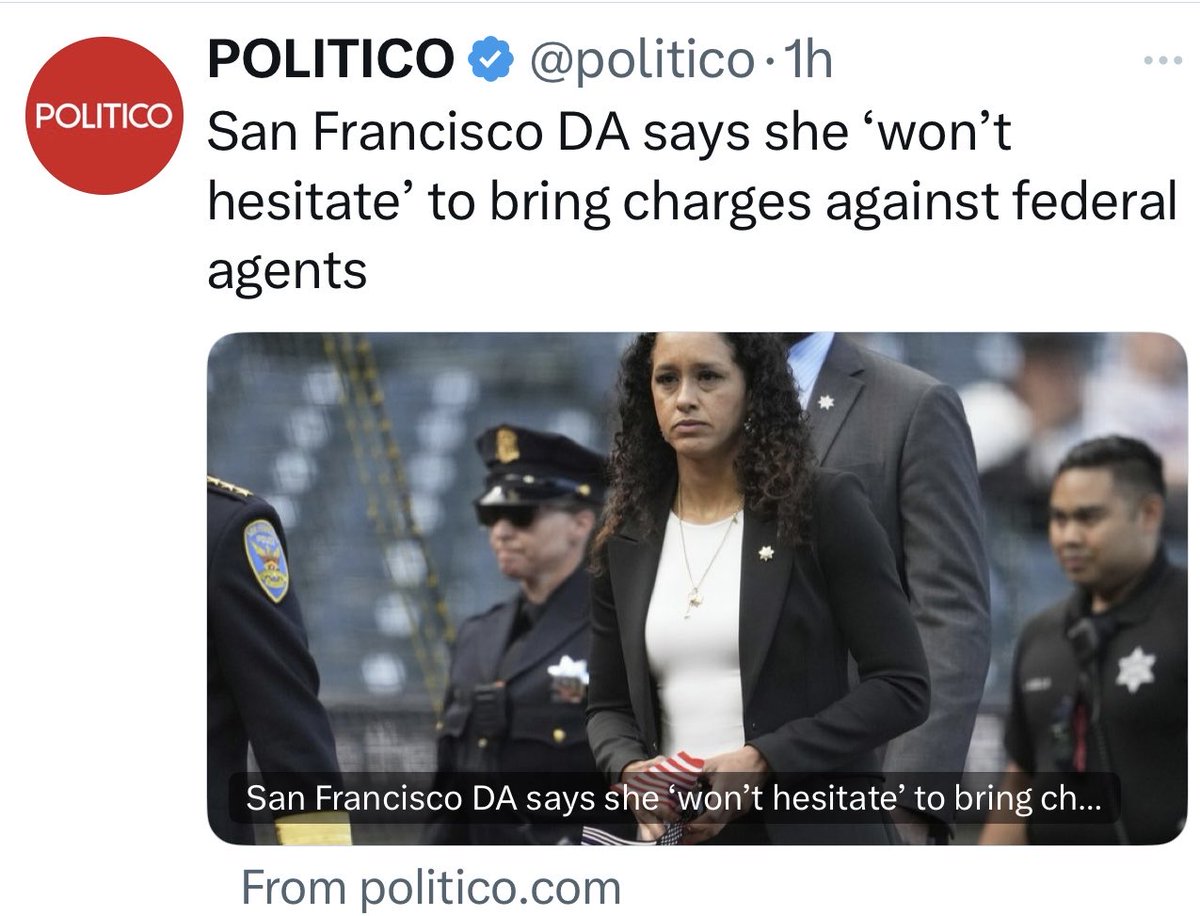Follow the From politico.com link
Image resolution: width=1200 pixels, height=916 pixels.
coord(431,887)
